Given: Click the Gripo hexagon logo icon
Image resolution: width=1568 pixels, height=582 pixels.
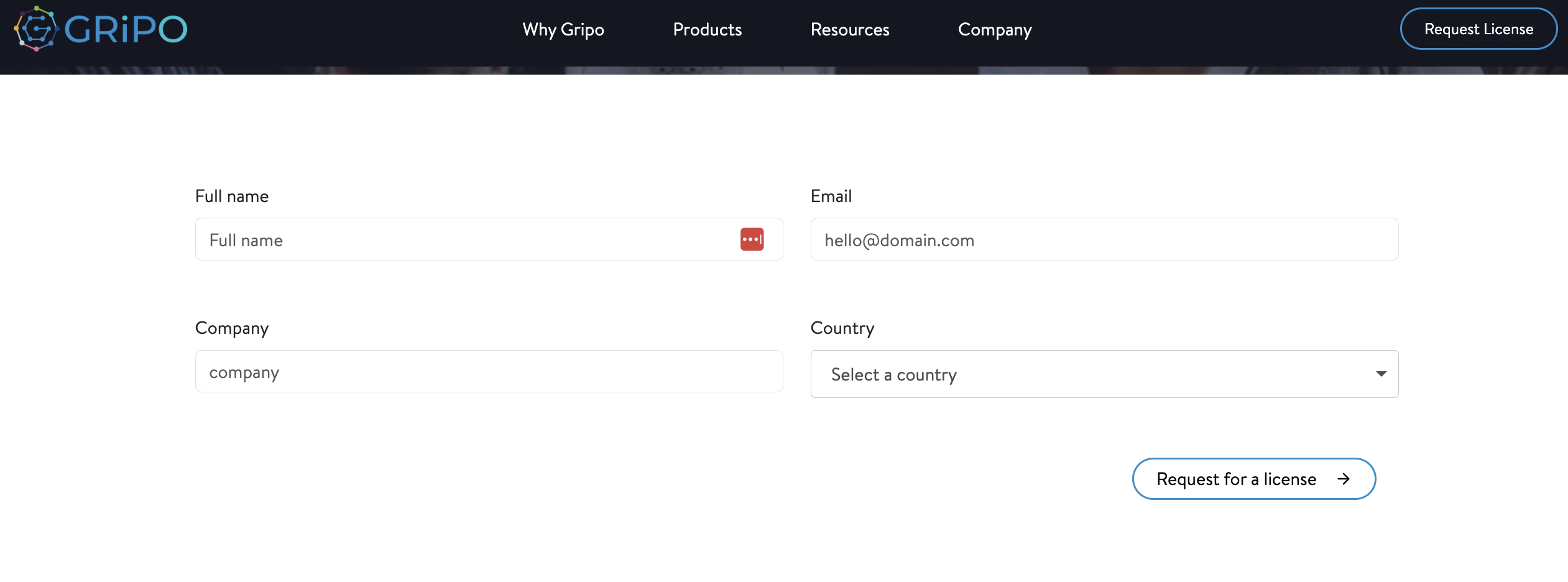Looking at the screenshot, I should point(36,29).
